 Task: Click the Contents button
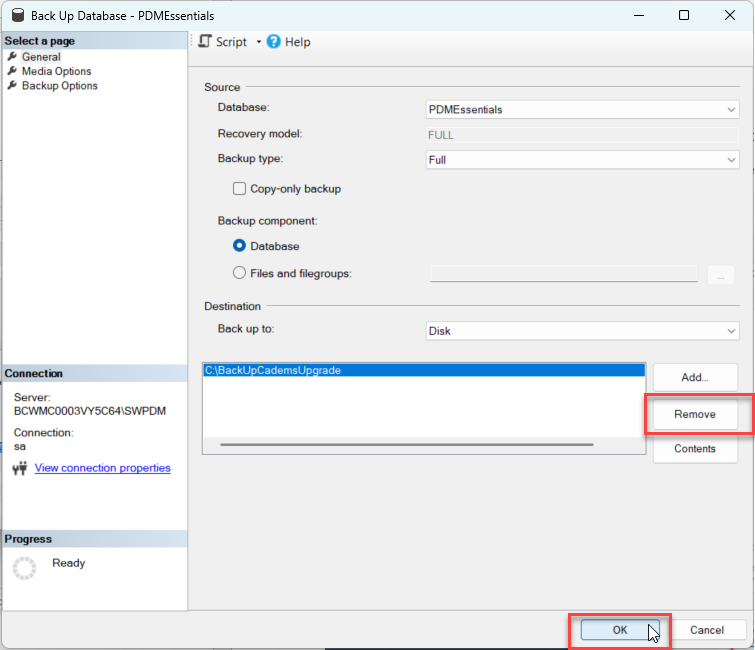pyautogui.click(x=695, y=449)
